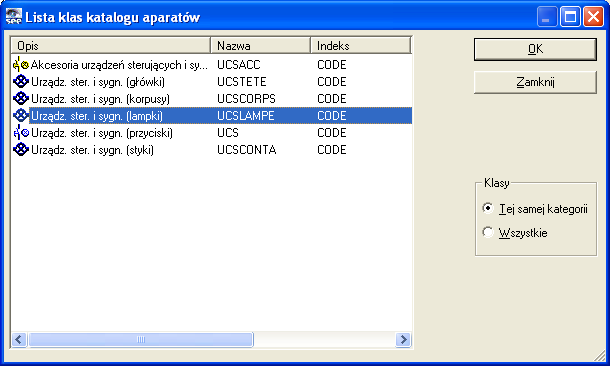Click the UCS name cell
This screenshot has width=610, height=366.
click(x=228, y=133)
